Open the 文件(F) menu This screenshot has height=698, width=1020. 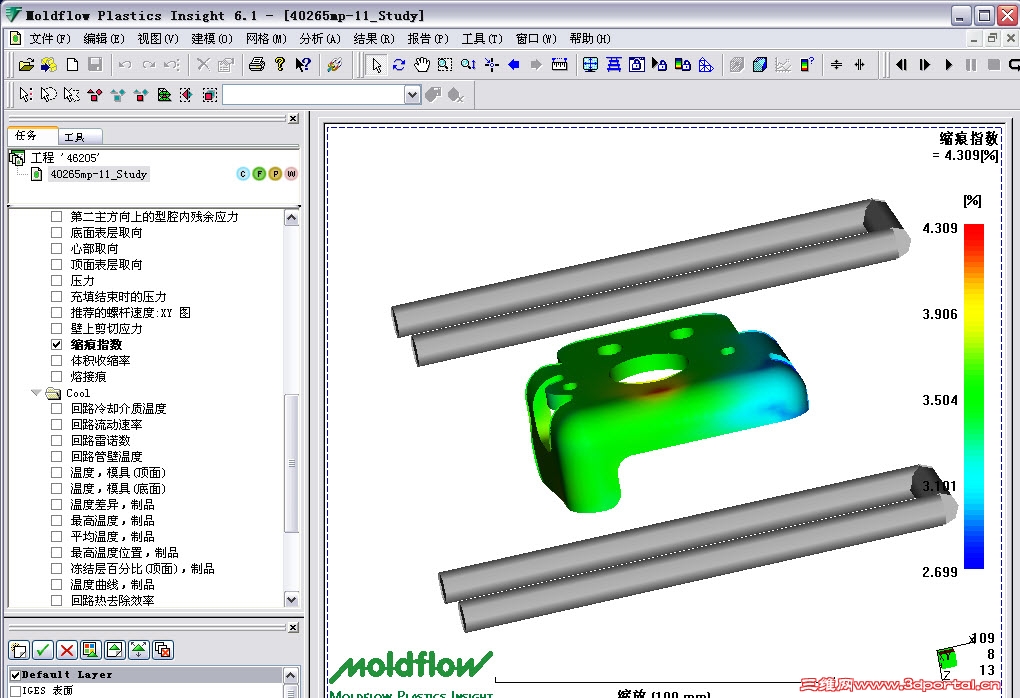click(x=49, y=38)
